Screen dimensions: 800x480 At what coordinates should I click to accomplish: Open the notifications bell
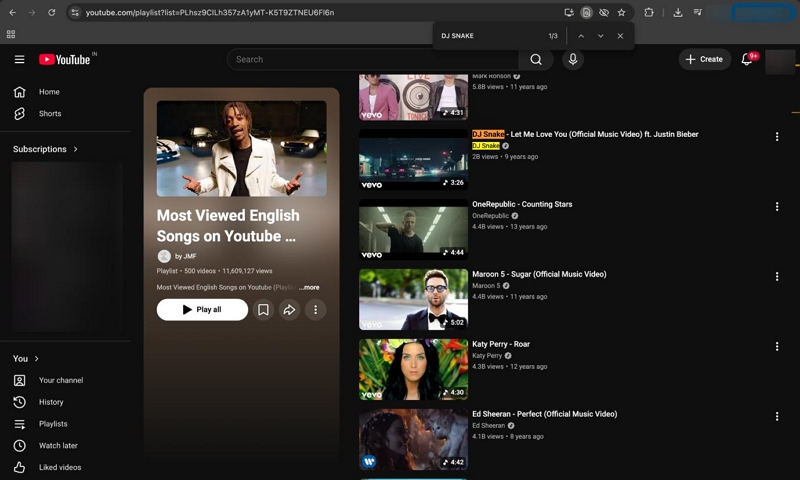(747, 59)
